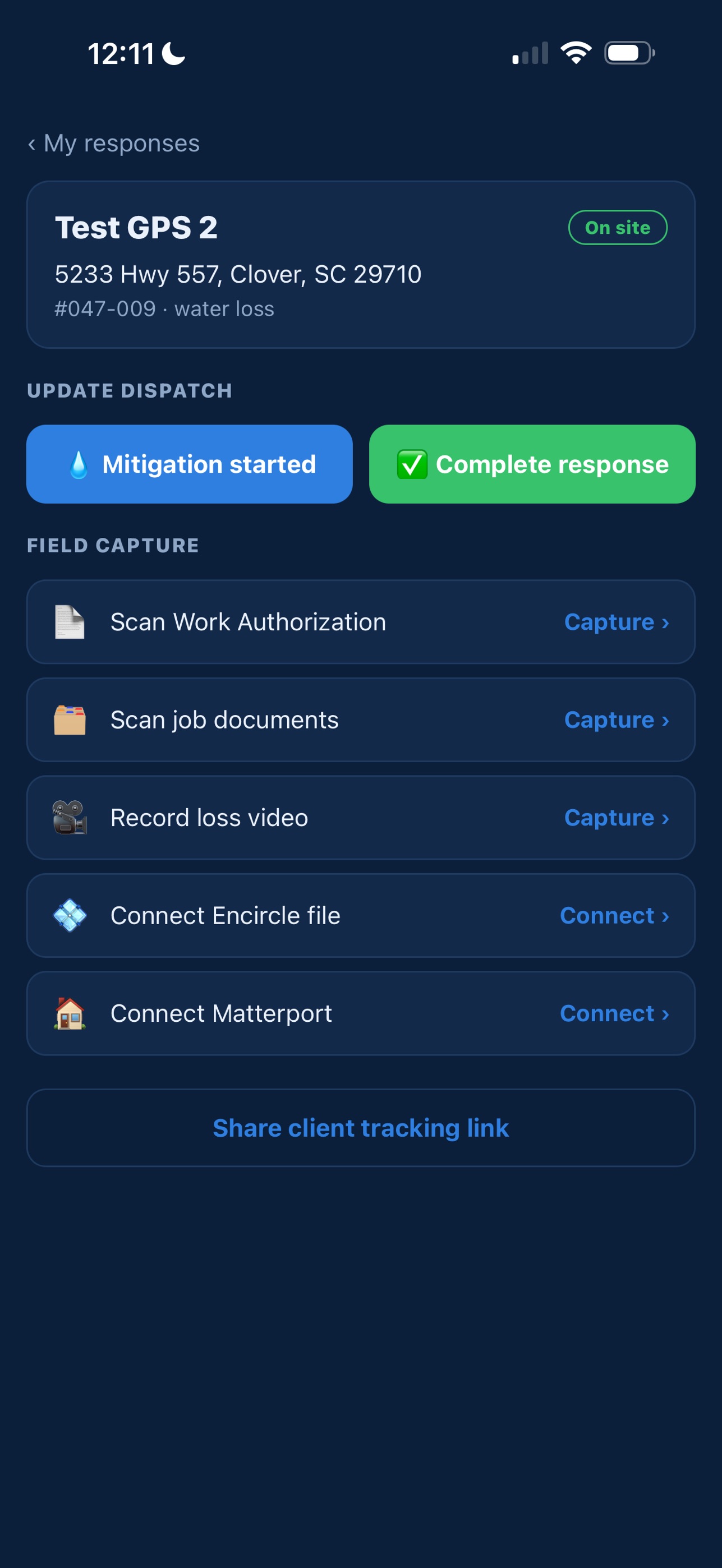Tap the cellular signal bars icon
The width and height of the screenshot is (722, 1568).
(530, 53)
